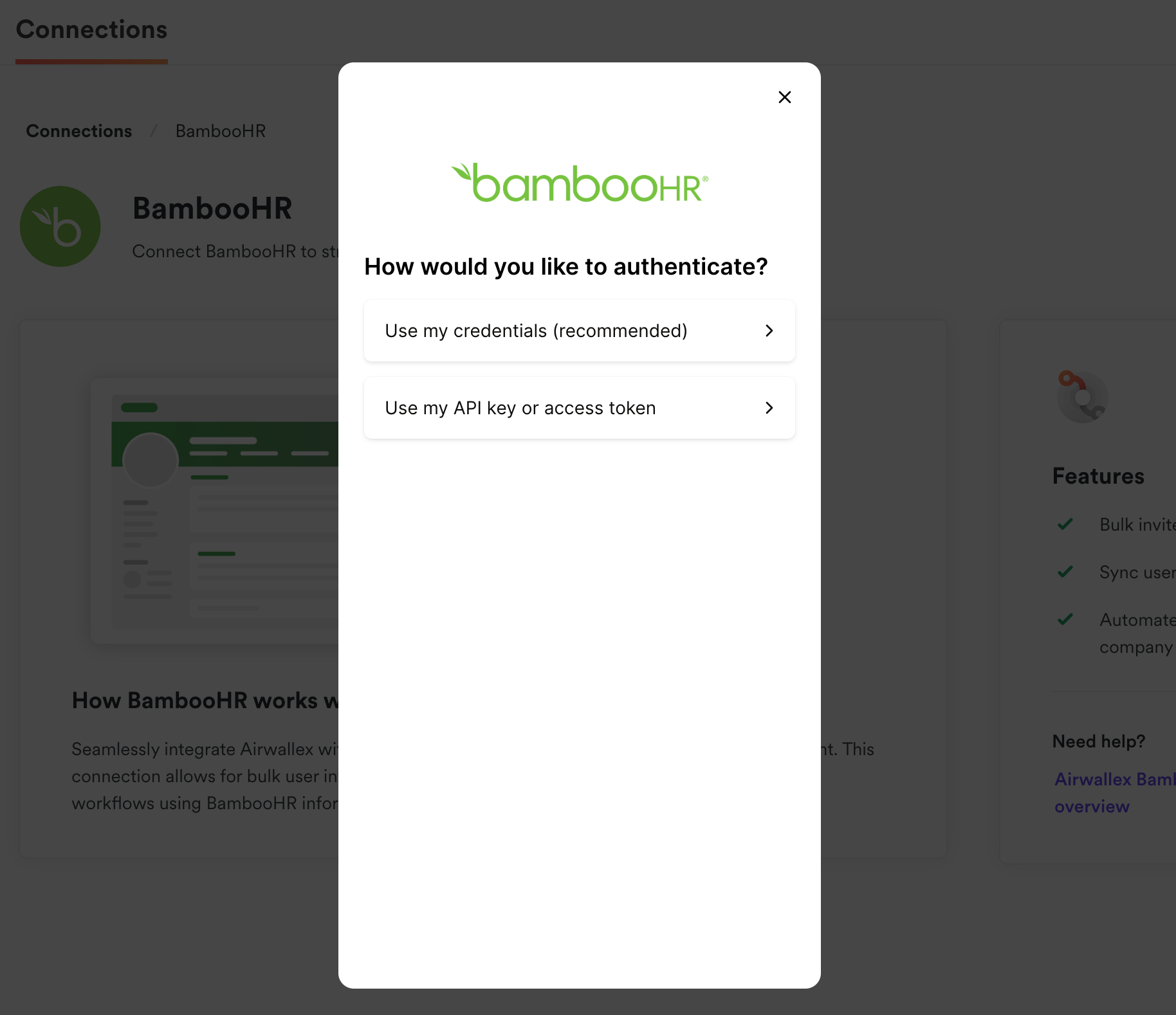Click the checkmark beside Bulk invite
This screenshot has width=1176, height=1015.
1065,524
